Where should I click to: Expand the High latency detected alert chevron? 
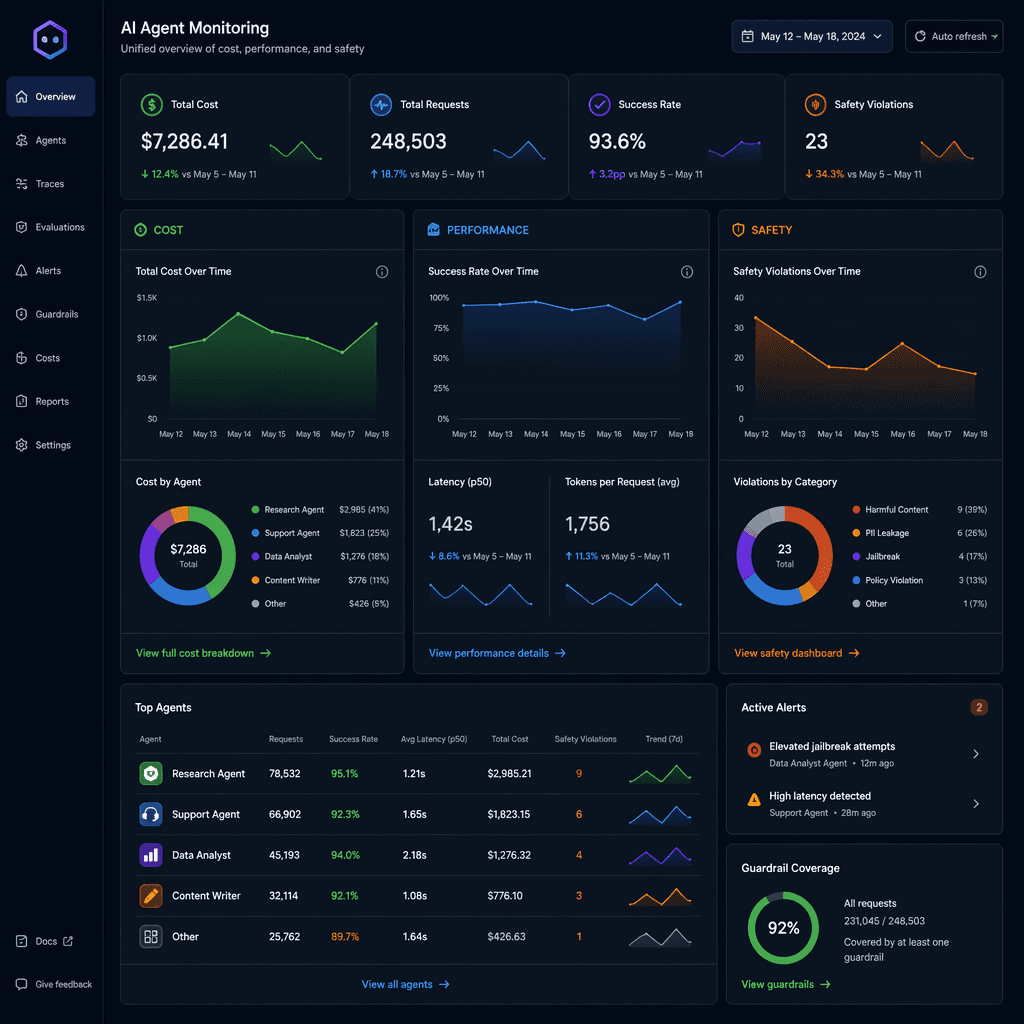click(x=976, y=804)
